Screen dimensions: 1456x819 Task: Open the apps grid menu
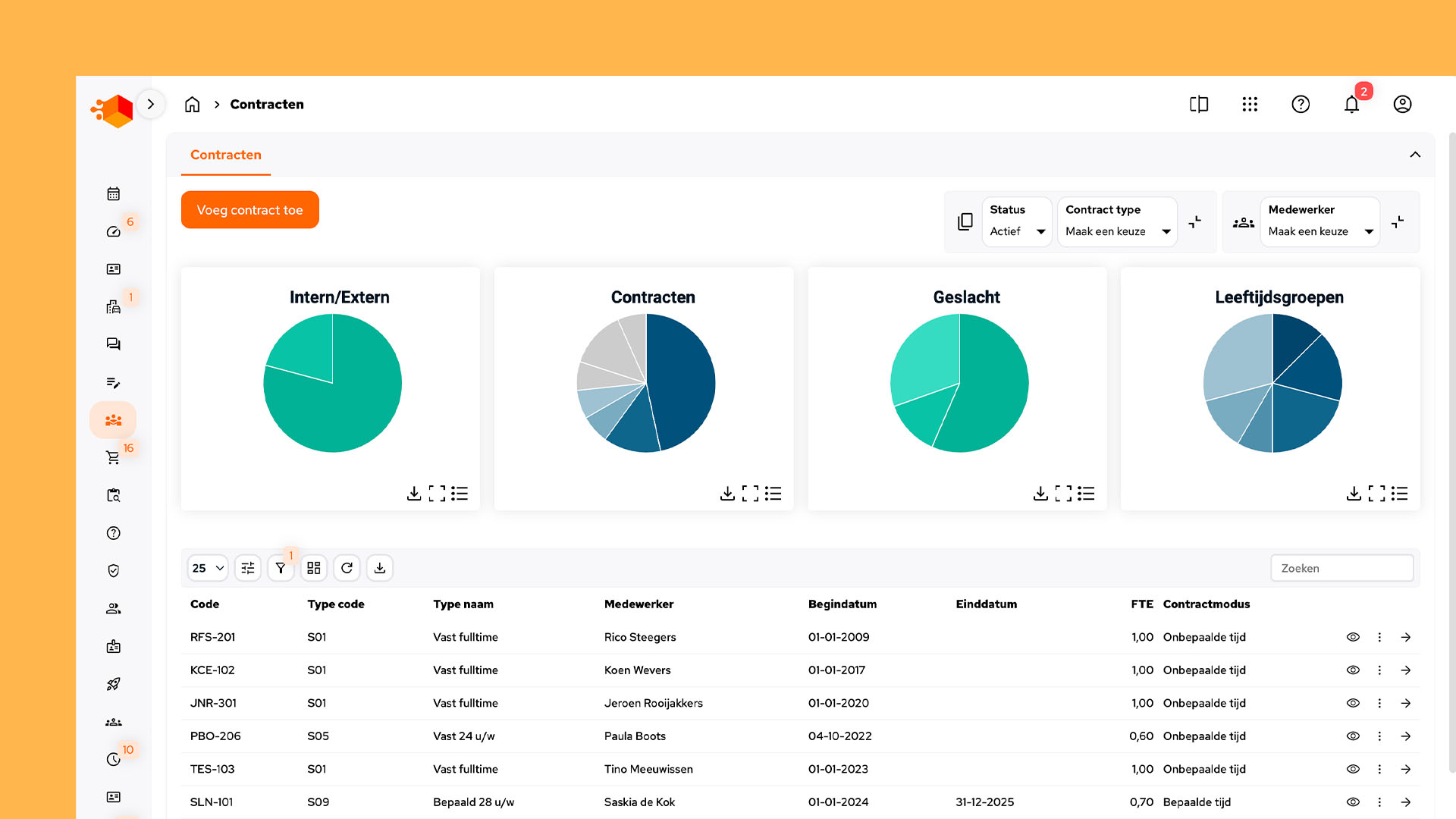click(1250, 105)
